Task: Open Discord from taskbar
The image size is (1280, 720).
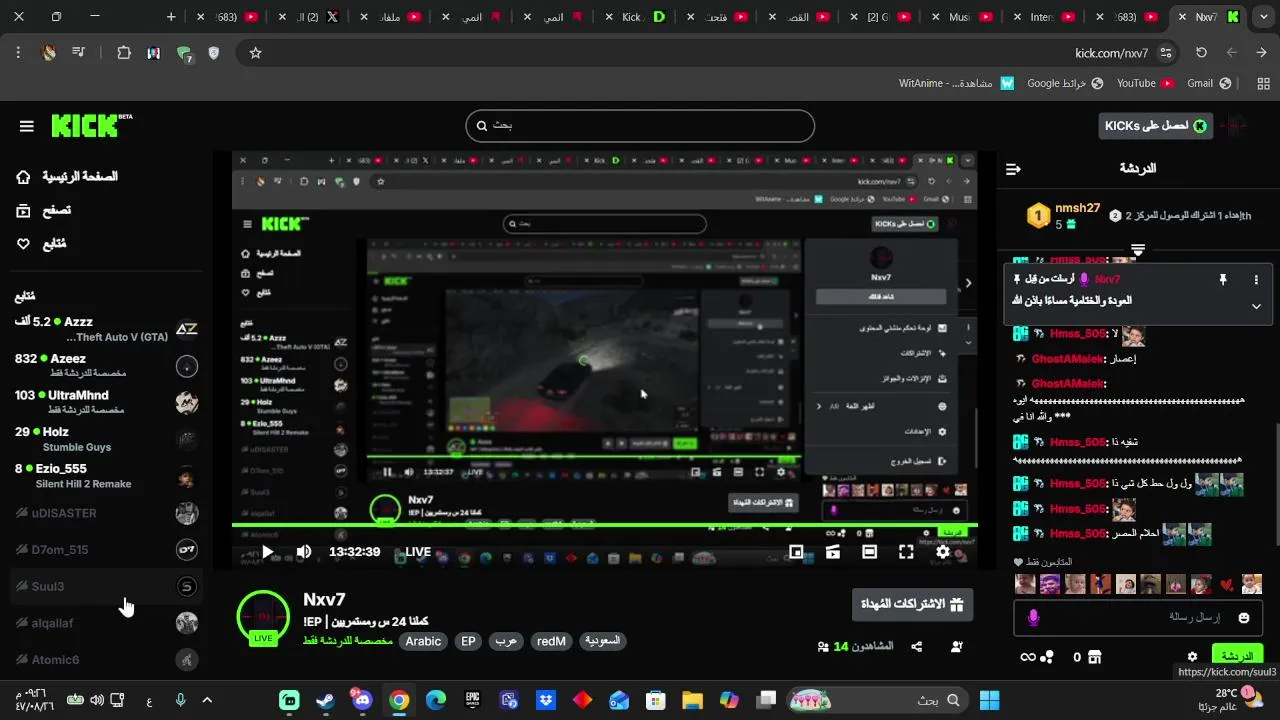Action: click(x=362, y=700)
